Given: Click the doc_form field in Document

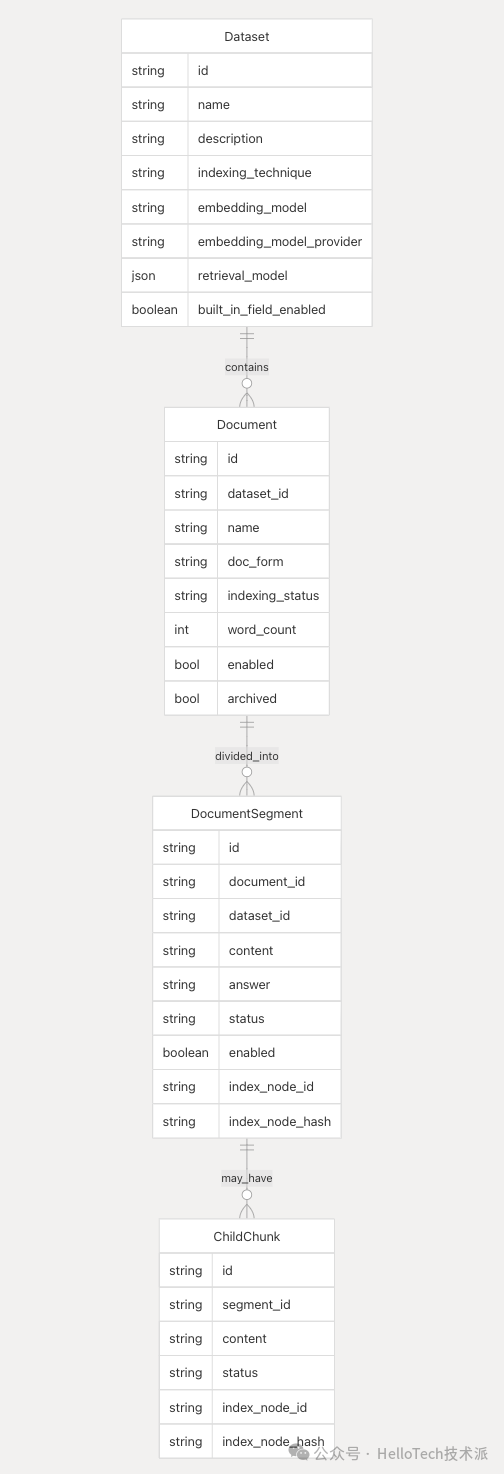Looking at the screenshot, I should coord(247,562).
